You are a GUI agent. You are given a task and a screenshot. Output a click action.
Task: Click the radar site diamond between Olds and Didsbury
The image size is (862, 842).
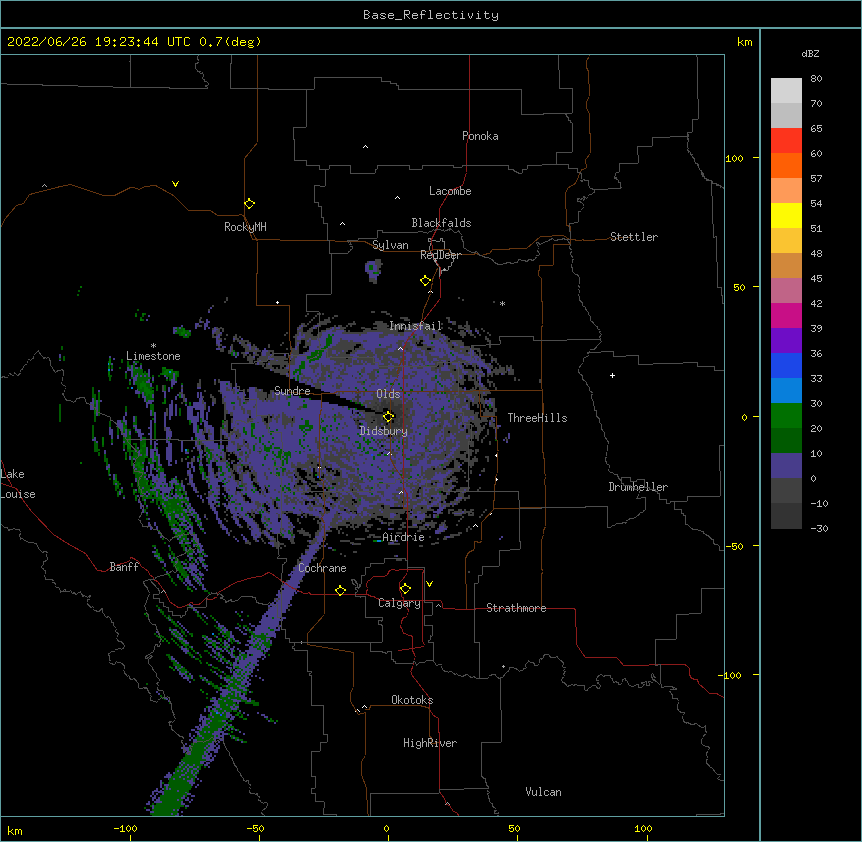click(389, 416)
